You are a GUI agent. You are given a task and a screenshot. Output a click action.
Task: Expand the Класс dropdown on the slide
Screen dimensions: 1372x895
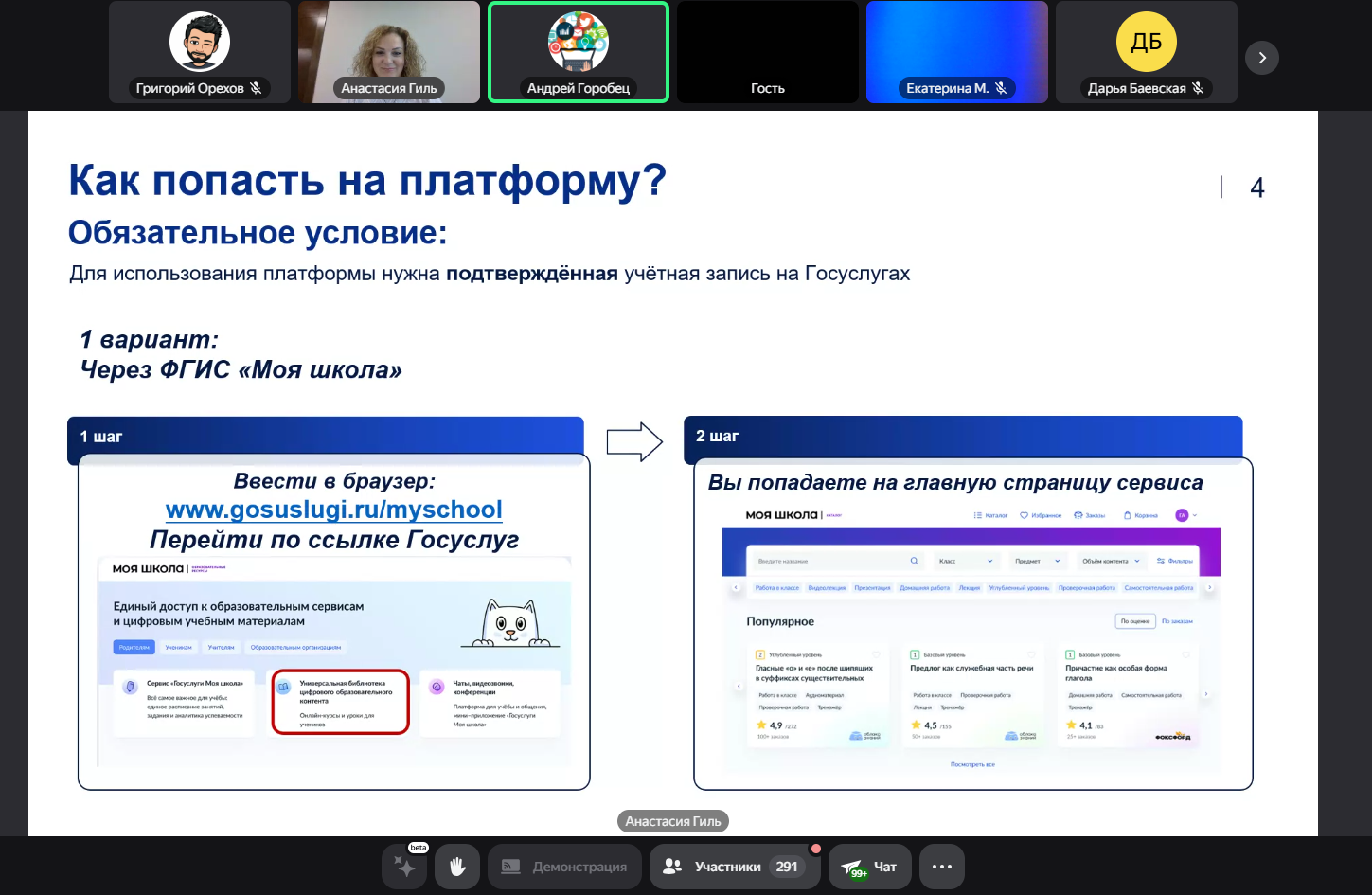coord(965,561)
